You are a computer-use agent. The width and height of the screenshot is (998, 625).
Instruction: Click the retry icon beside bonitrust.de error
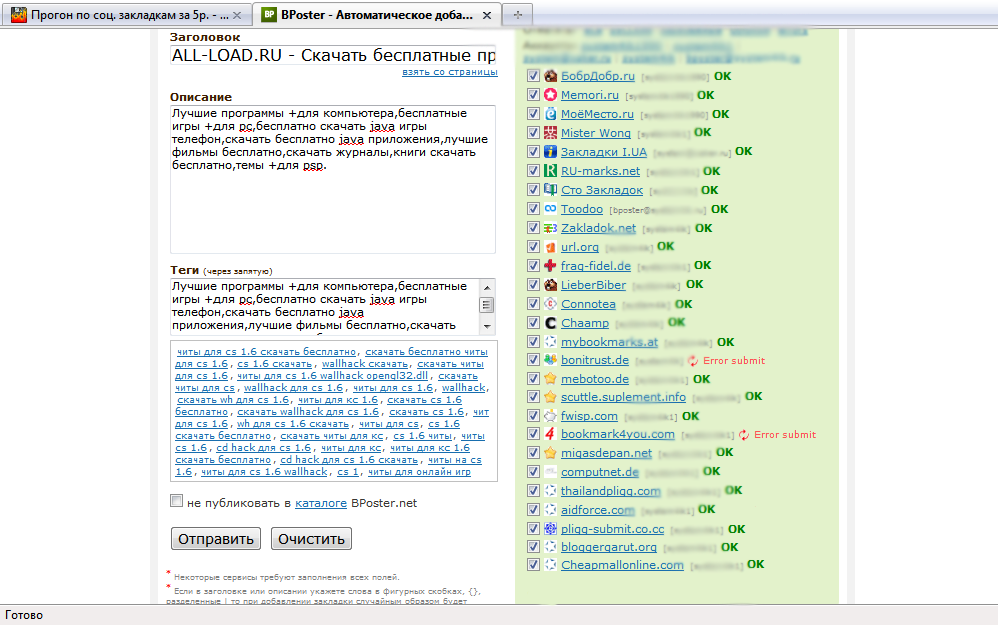pyautogui.click(x=693, y=361)
